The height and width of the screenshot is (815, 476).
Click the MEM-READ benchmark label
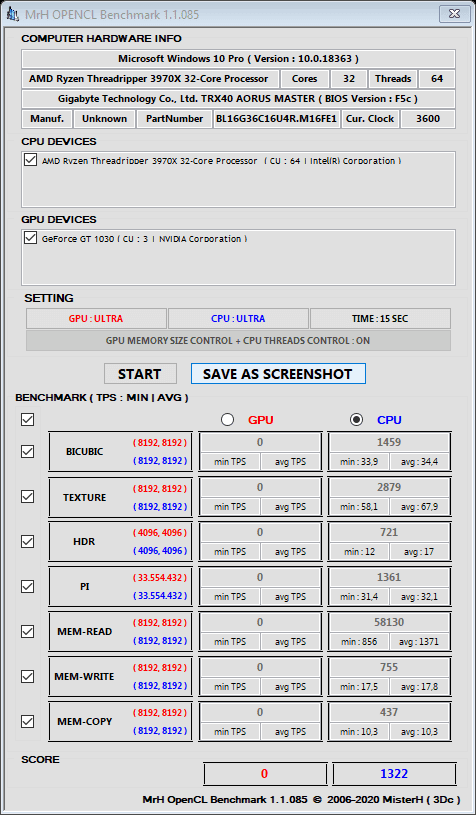click(85, 632)
